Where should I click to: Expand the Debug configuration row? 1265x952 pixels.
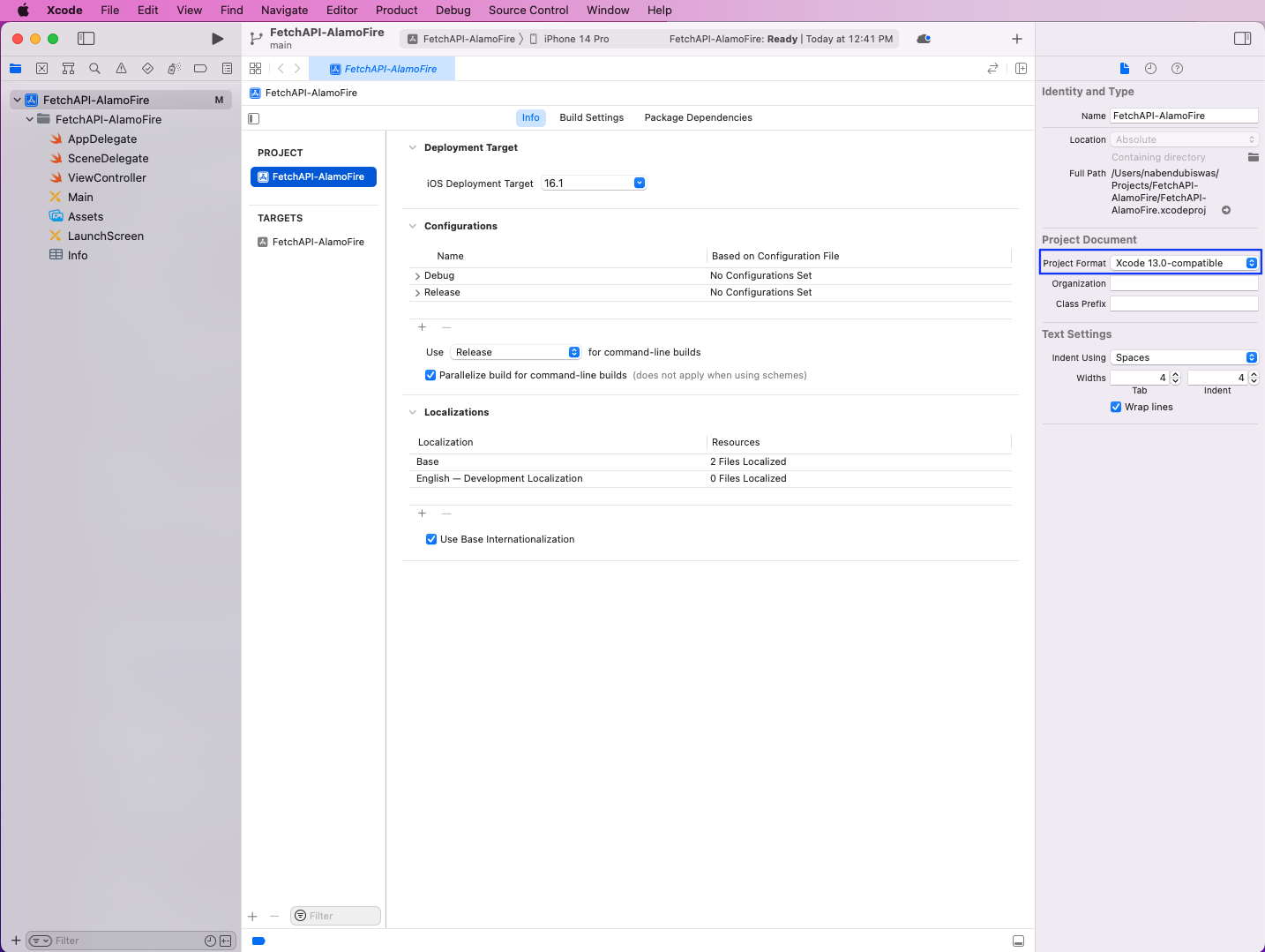417,276
